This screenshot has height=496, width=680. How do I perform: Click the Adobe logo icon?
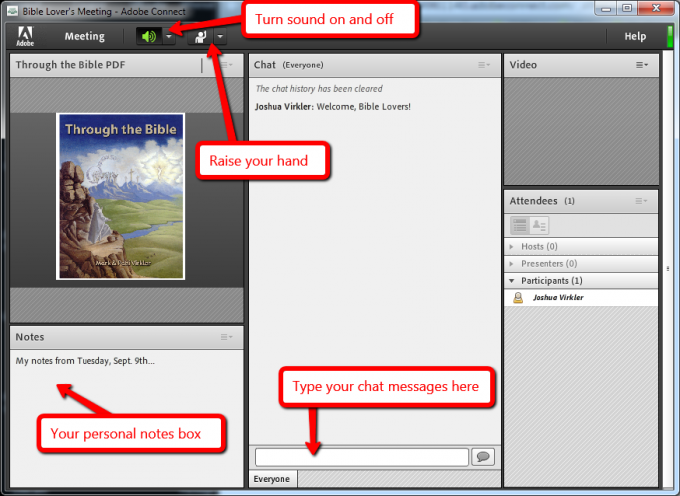tap(25, 36)
